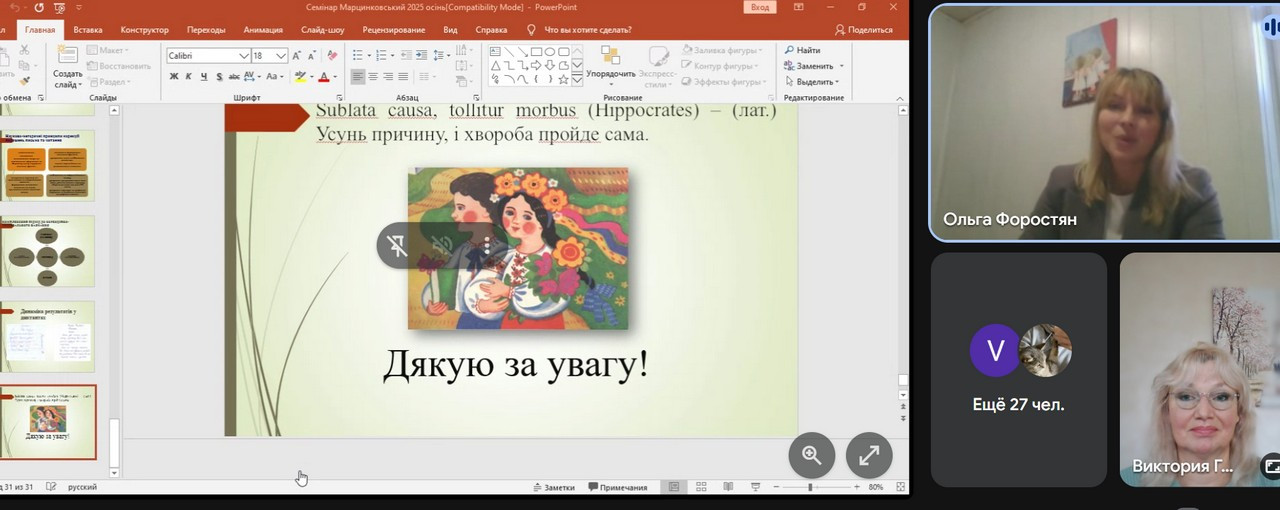Start slideshow from status bar icon
The height and width of the screenshot is (510, 1280).
(755, 487)
